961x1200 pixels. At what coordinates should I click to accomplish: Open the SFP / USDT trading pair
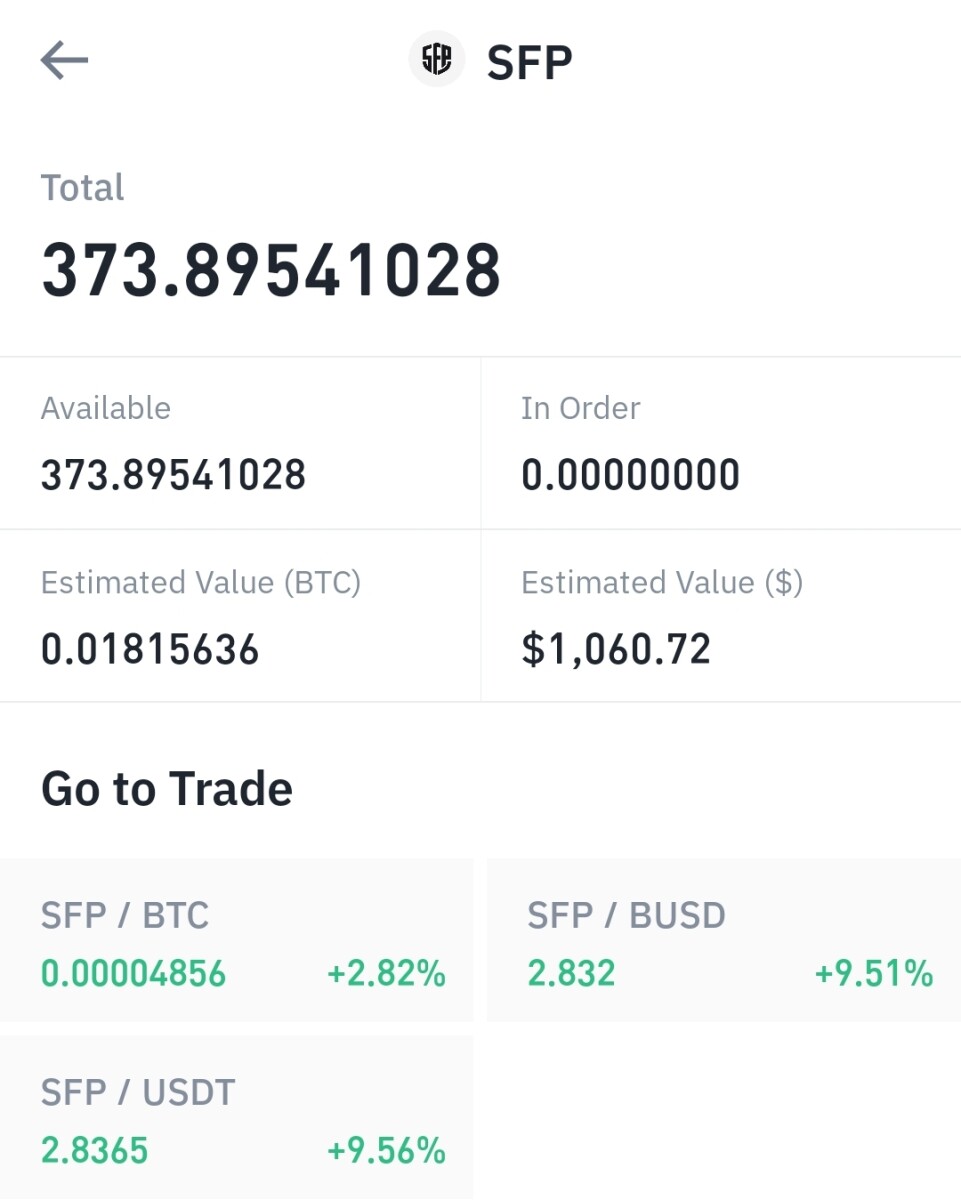[x=236, y=1117]
